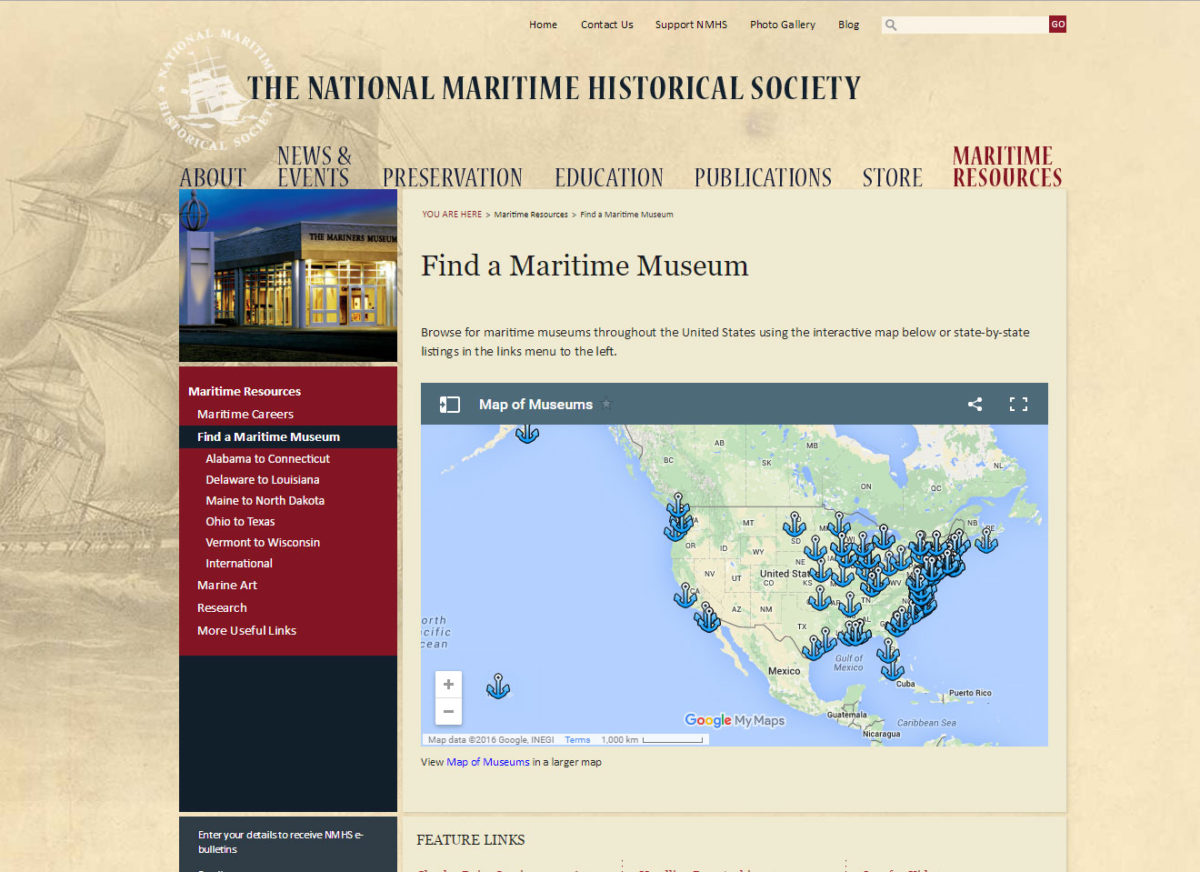Screen dimensions: 1200x872
Task: Go to the Photo Gallery page
Action: pyautogui.click(x=782, y=25)
